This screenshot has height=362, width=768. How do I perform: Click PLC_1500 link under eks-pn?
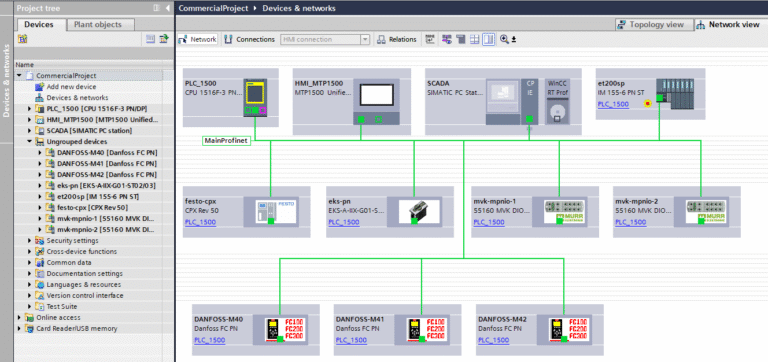pyautogui.click(x=344, y=222)
